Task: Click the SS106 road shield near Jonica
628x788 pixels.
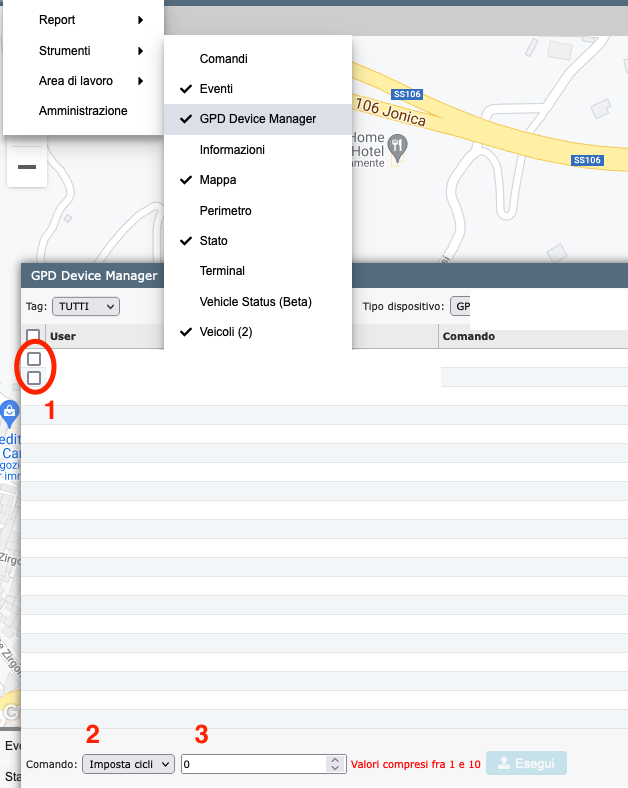Action: pyautogui.click(x=407, y=94)
